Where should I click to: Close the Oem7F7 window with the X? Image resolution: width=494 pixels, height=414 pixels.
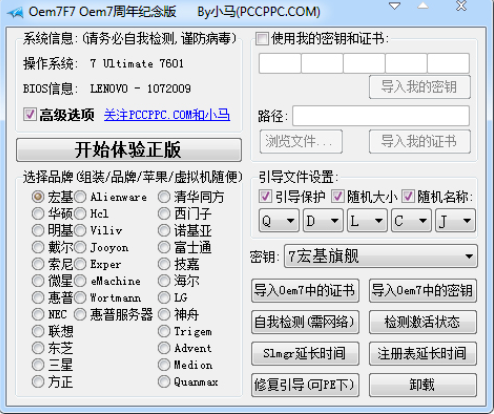click(461, 6)
